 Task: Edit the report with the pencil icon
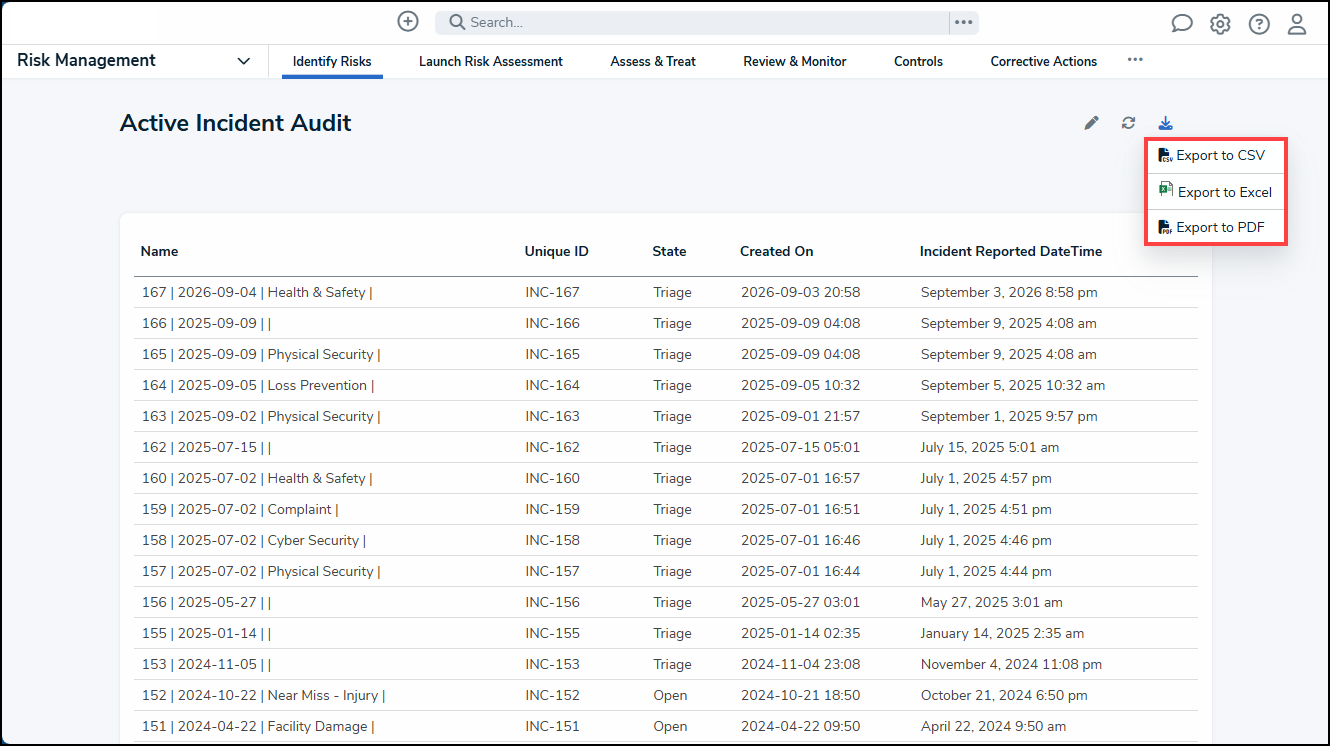pos(1091,123)
